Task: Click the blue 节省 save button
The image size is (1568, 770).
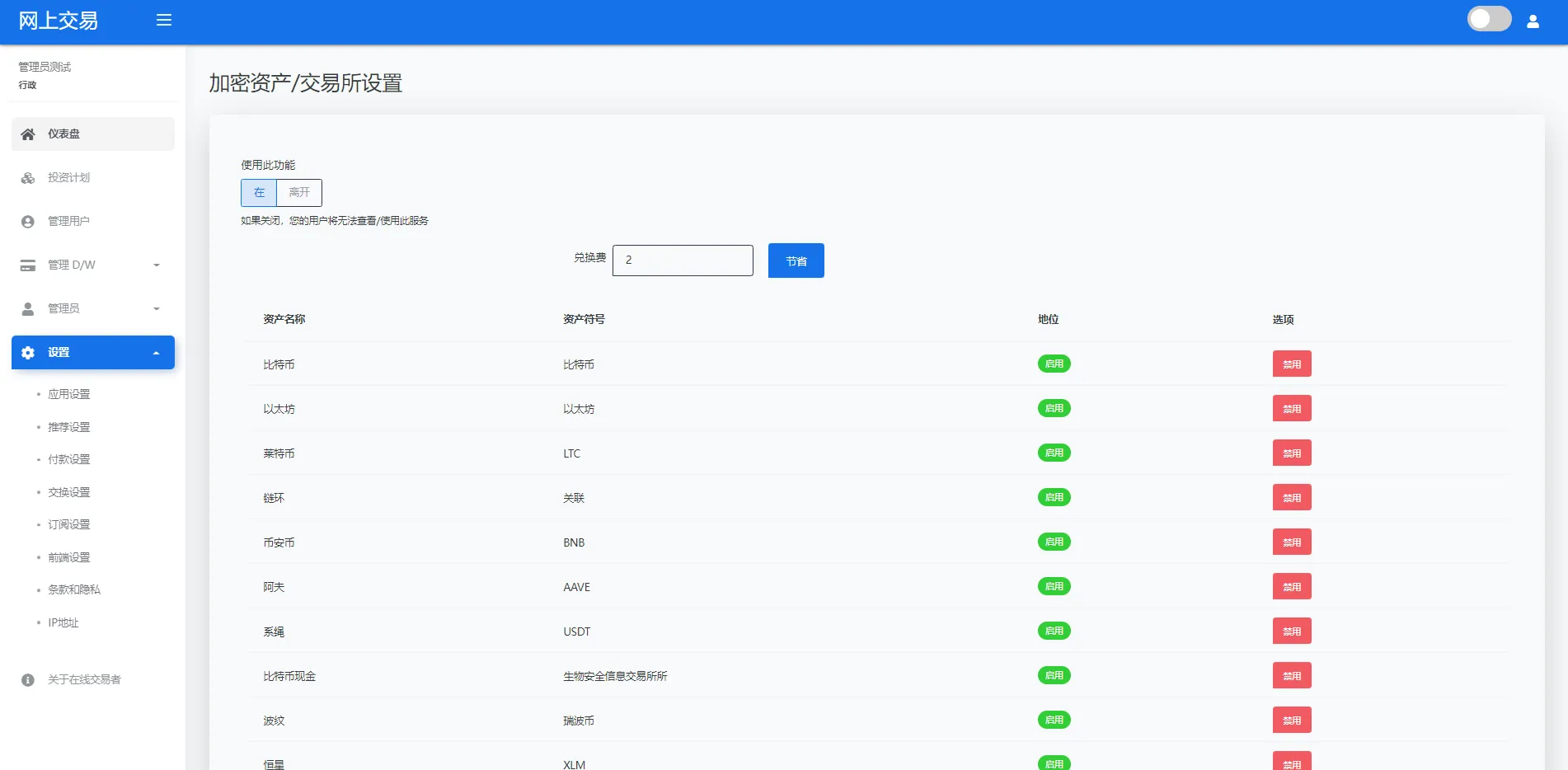Action: tap(796, 261)
